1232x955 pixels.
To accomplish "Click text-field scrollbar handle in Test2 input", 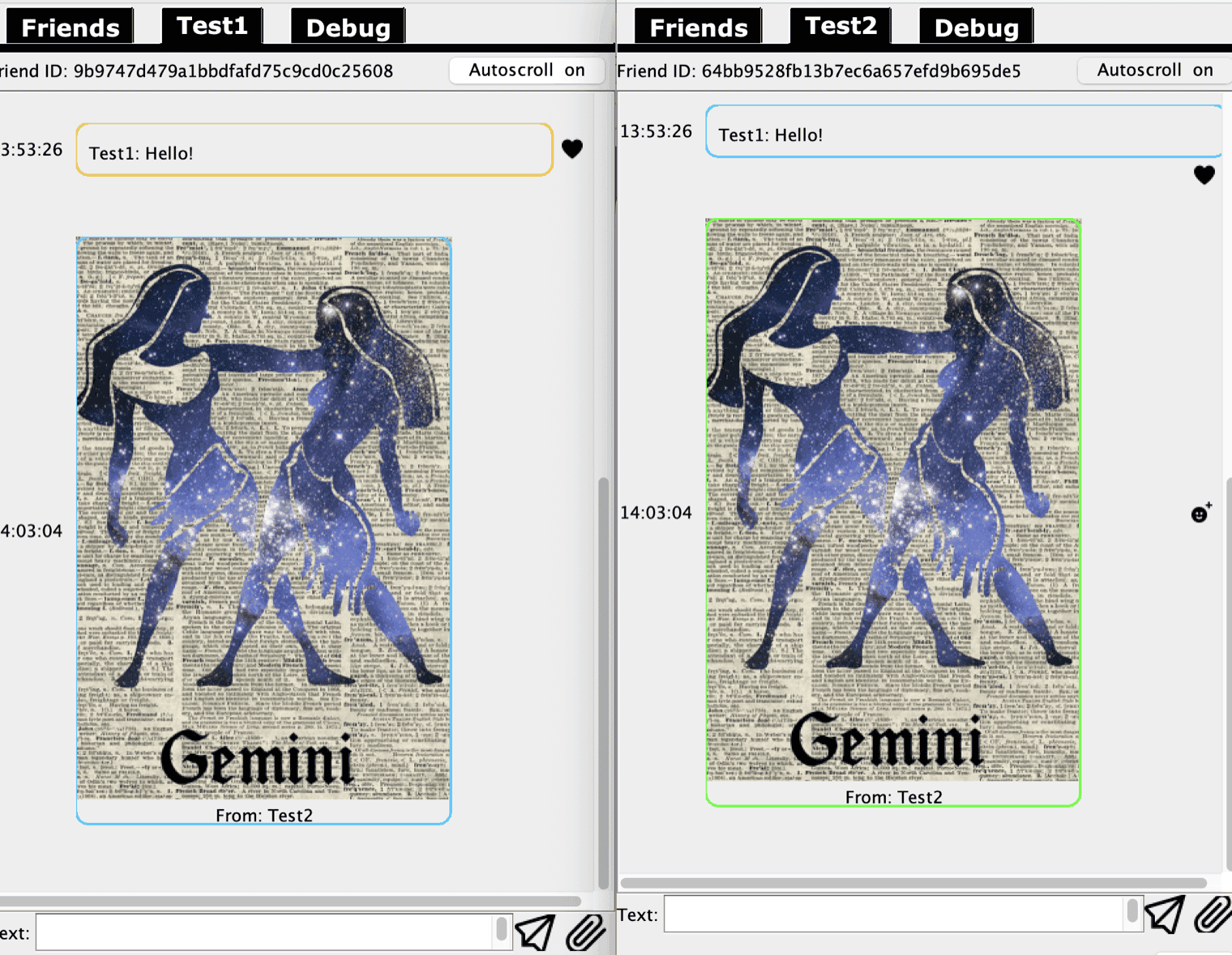I will [x=1132, y=910].
